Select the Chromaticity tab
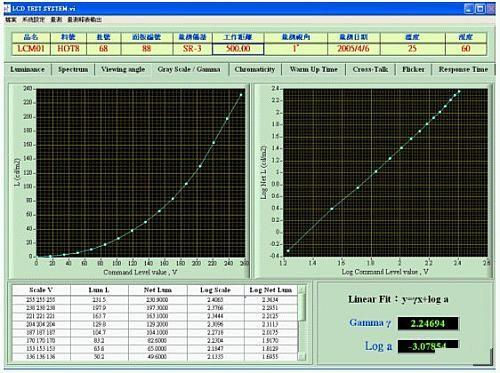500x373 pixels. 255,69
